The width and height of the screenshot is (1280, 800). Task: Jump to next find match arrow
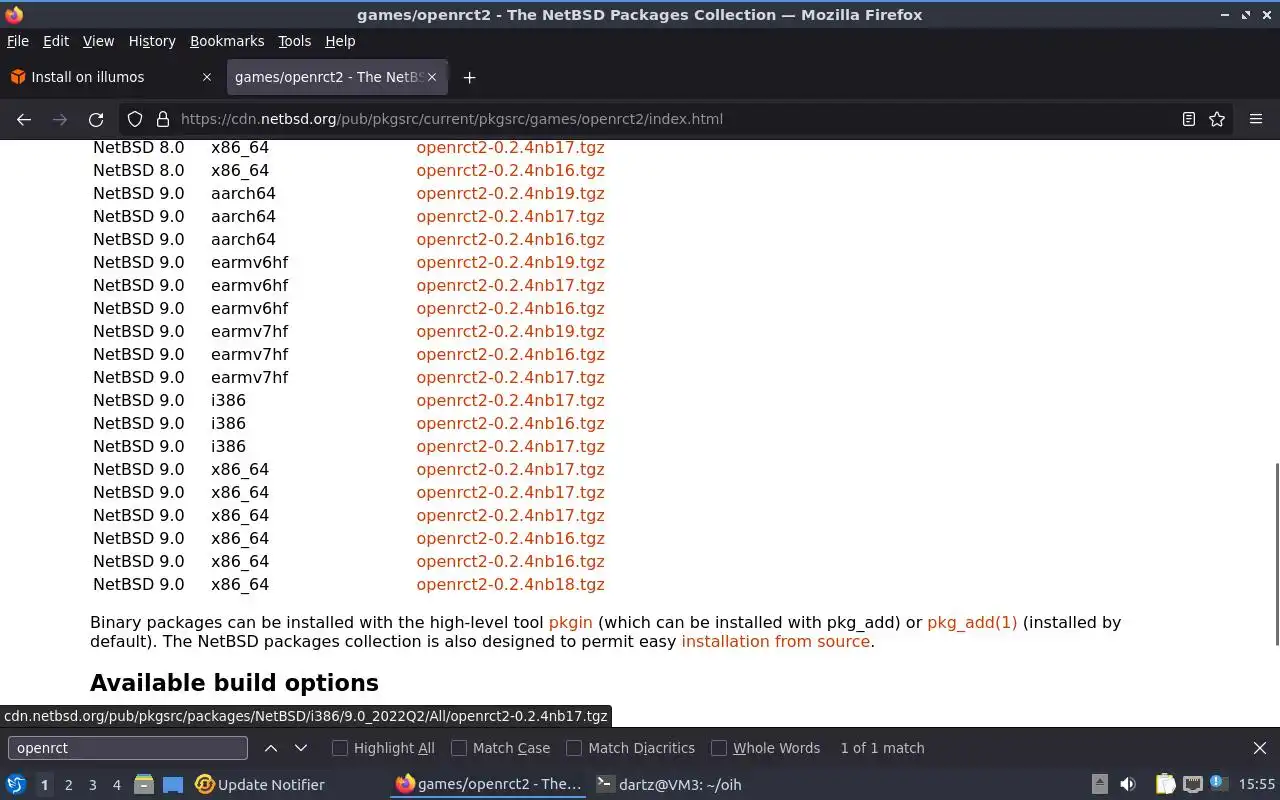point(301,748)
